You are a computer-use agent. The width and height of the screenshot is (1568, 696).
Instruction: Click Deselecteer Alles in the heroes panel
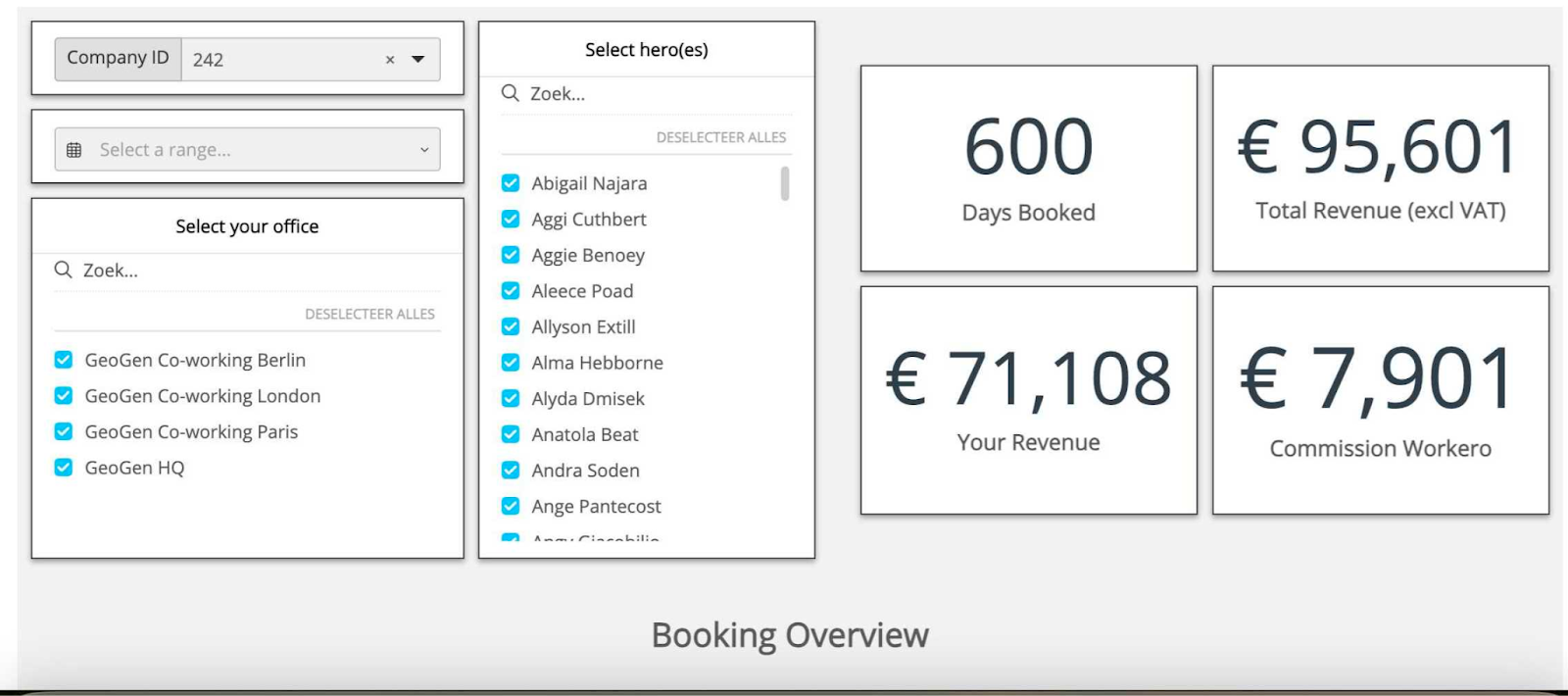(720, 137)
